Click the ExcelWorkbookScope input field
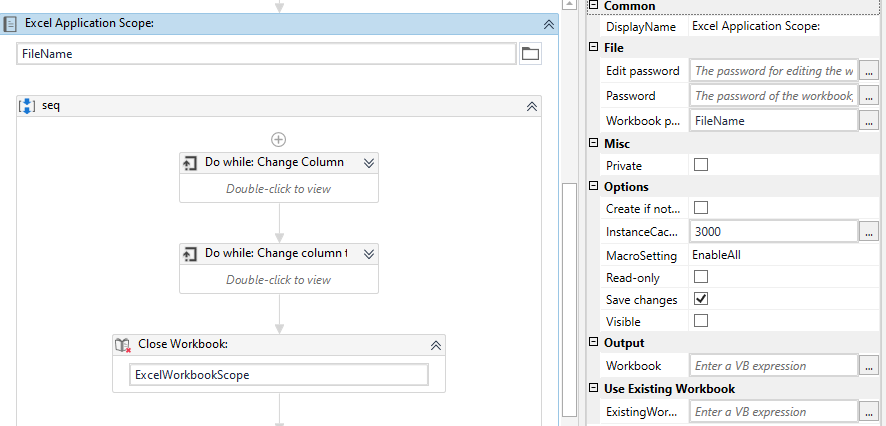 coord(279,375)
